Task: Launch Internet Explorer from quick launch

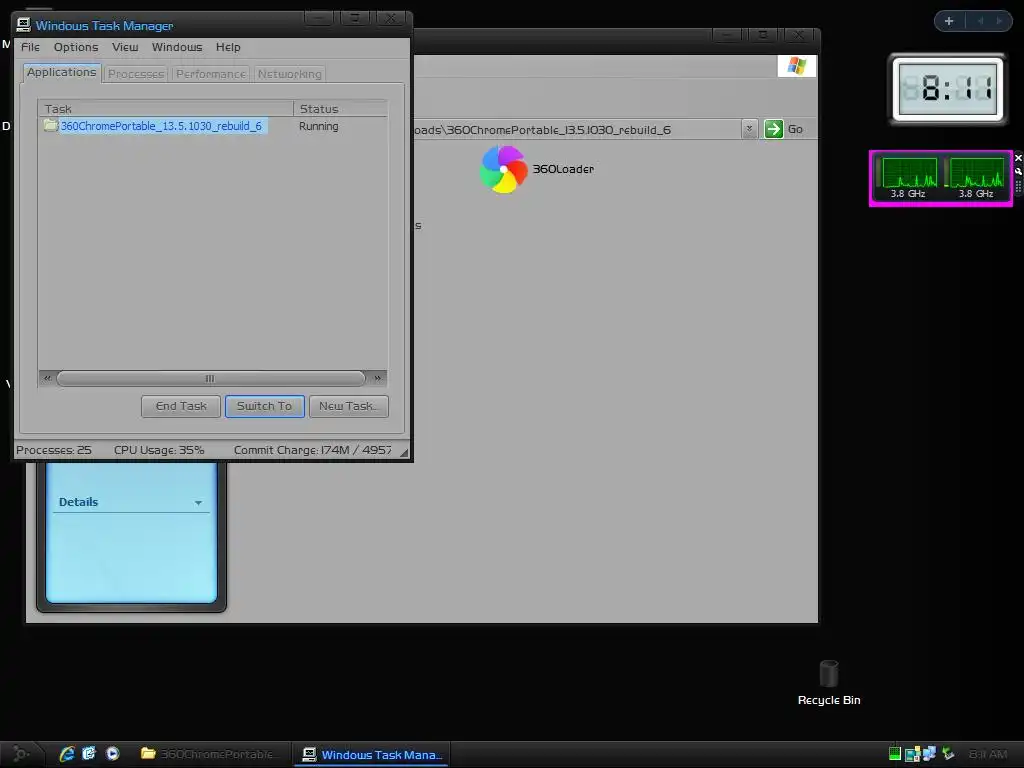Action: tap(67, 754)
